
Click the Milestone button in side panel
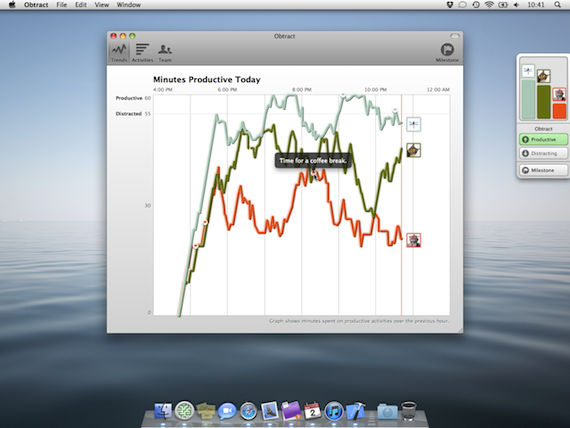(543, 170)
